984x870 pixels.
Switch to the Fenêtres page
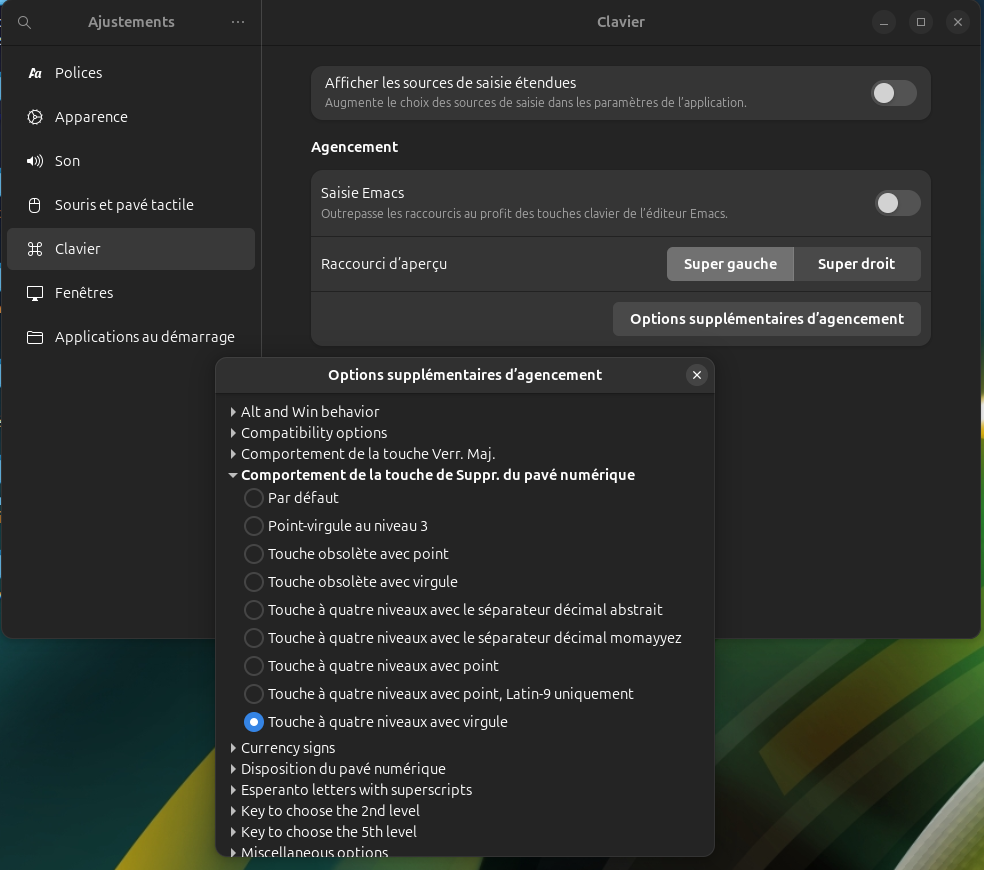tap(131, 293)
